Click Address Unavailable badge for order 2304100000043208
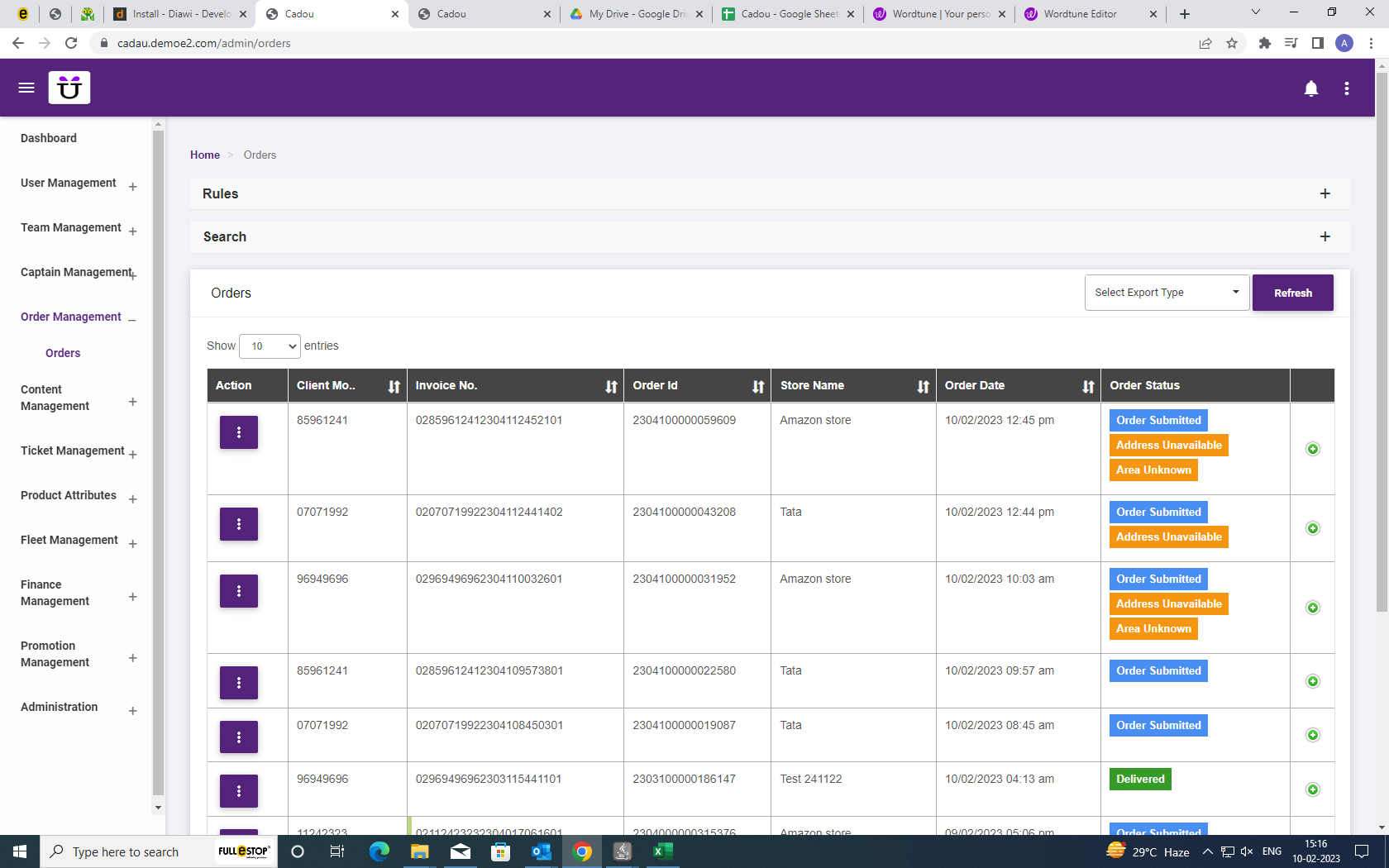 (1168, 537)
